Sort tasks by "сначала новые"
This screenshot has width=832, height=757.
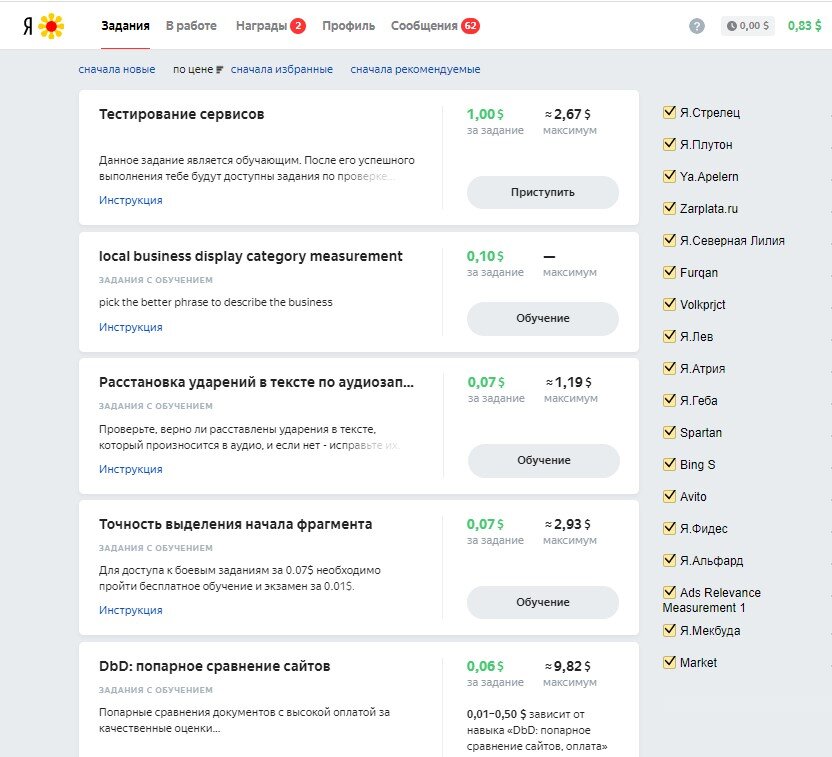[x=115, y=70]
